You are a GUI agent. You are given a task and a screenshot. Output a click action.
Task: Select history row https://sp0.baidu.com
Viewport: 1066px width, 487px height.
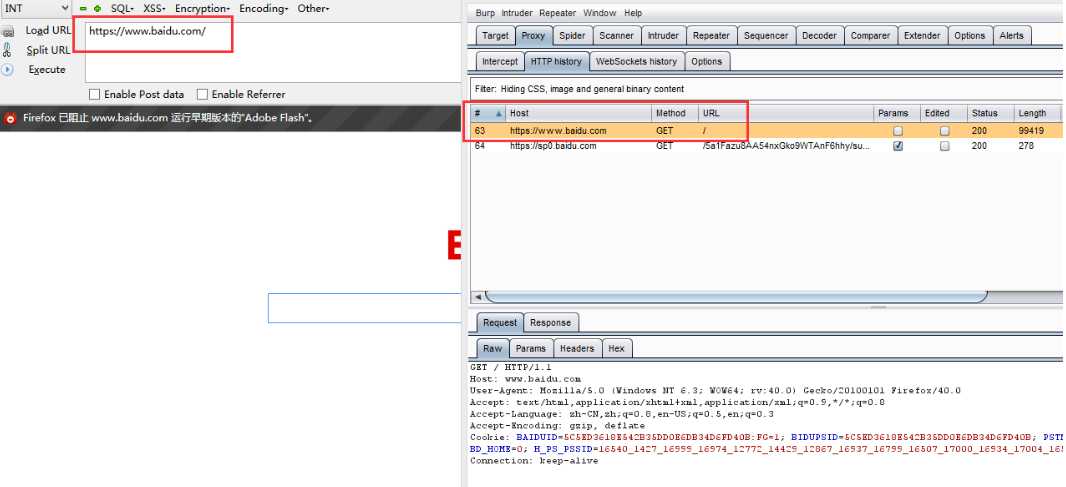point(766,146)
